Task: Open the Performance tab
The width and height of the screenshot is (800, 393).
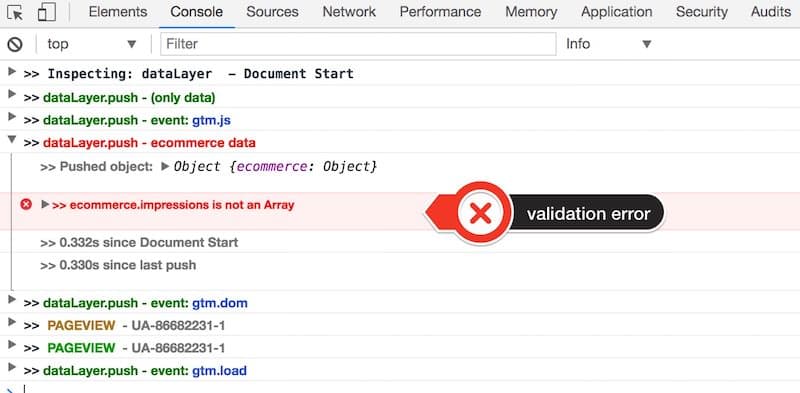Action: tap(440, 12)
